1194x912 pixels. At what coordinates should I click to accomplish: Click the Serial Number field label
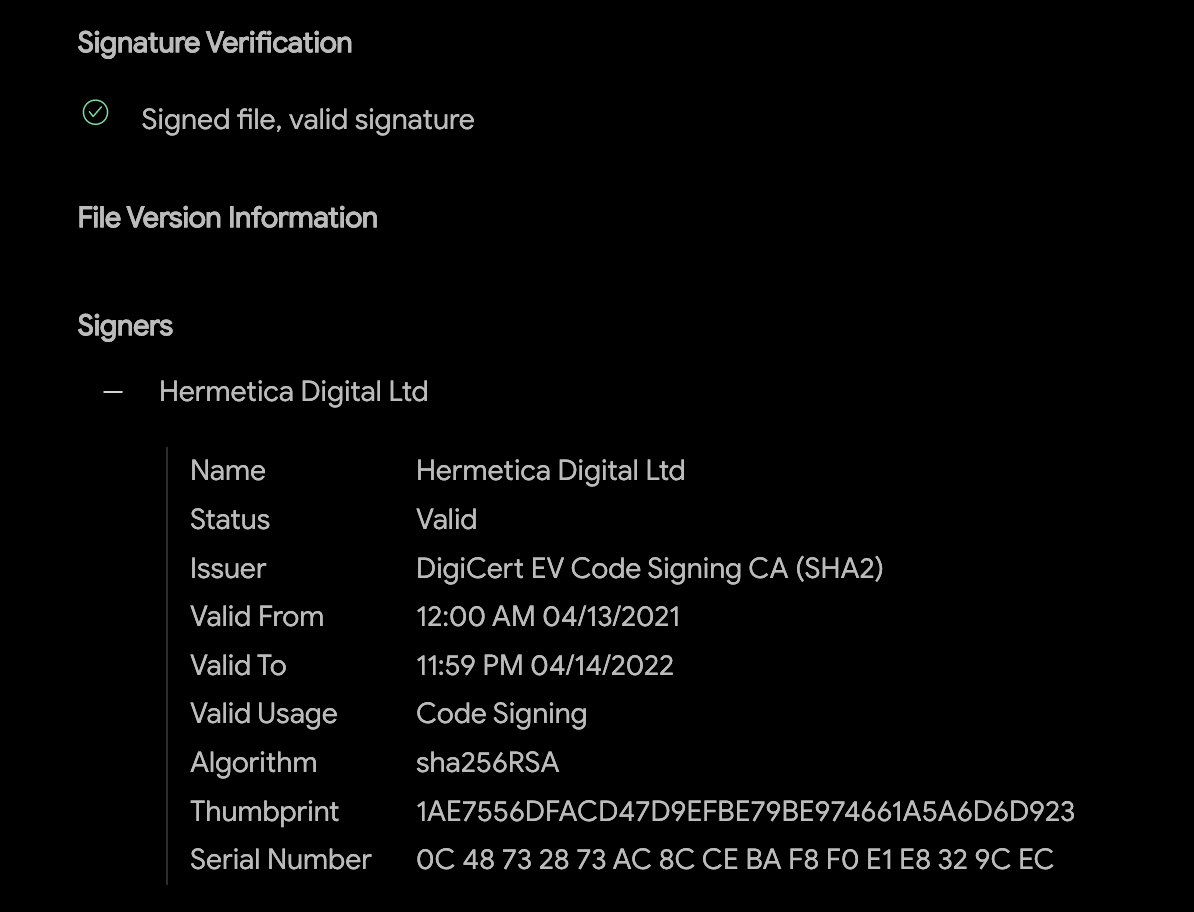[281, 860]
